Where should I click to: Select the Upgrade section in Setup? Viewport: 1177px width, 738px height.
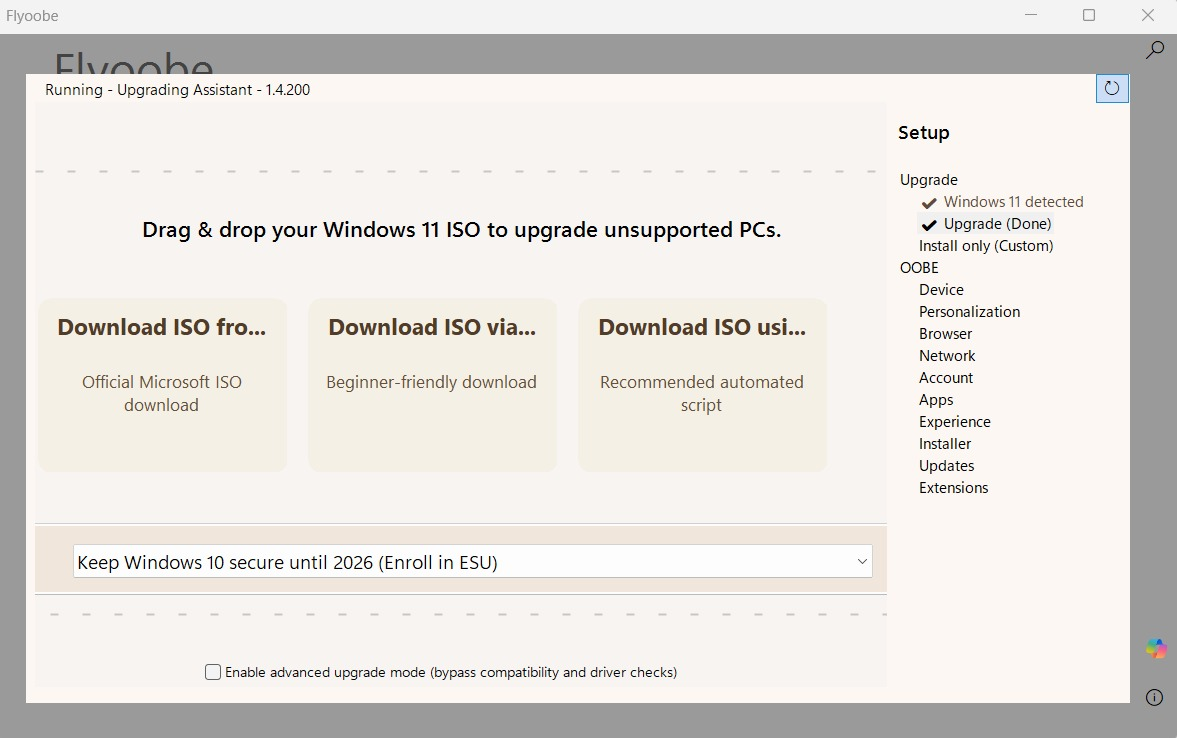click(x=929, y=180)
